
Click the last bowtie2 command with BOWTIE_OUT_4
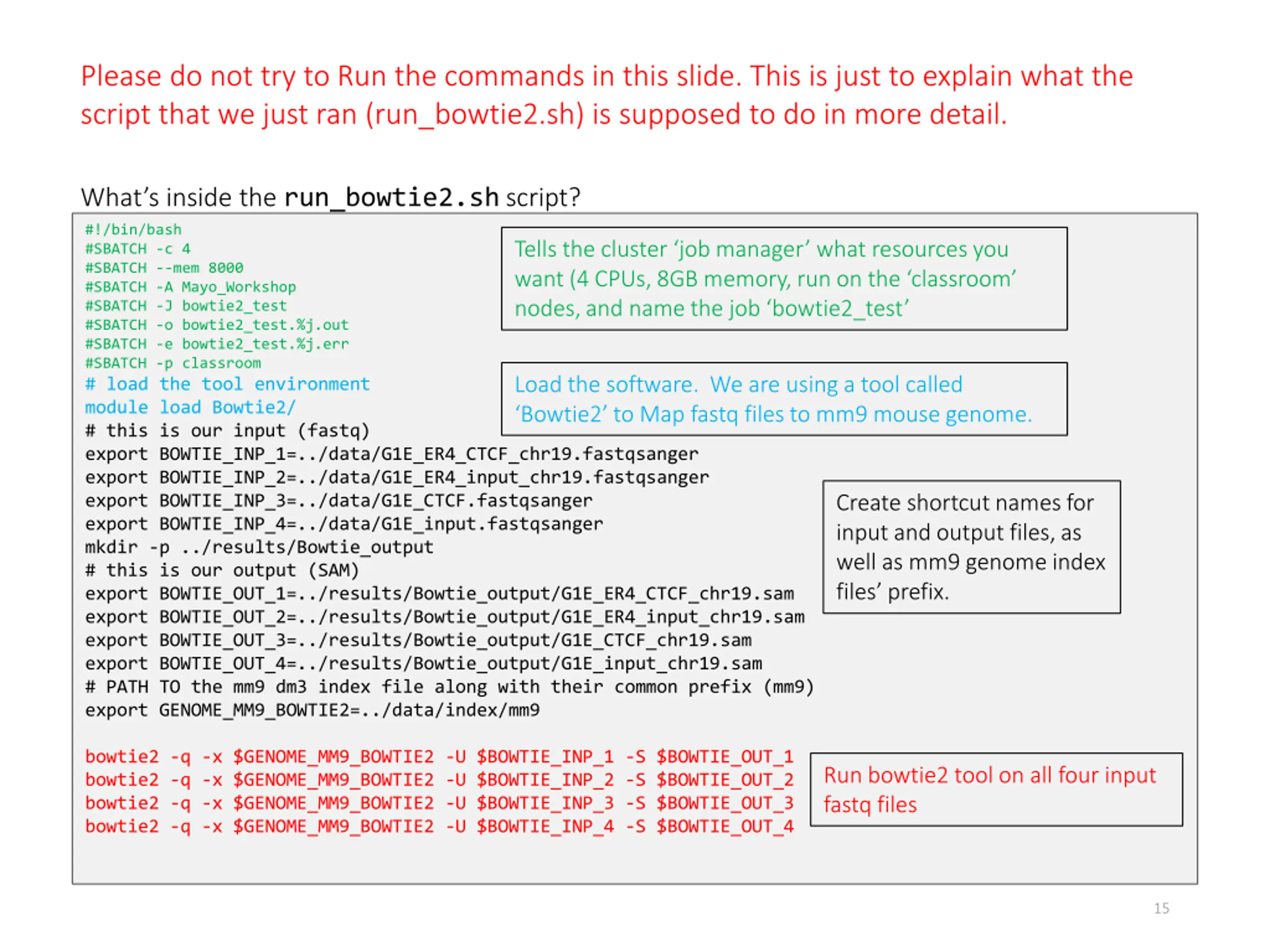point(439,827)
